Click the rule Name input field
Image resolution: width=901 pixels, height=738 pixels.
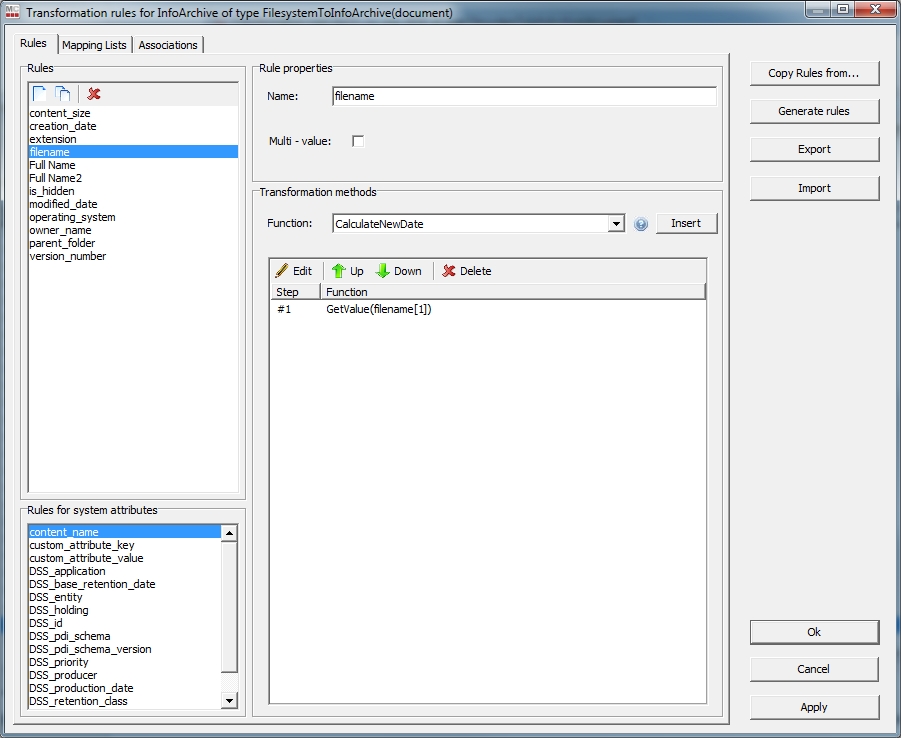click(x=524, y=97)
